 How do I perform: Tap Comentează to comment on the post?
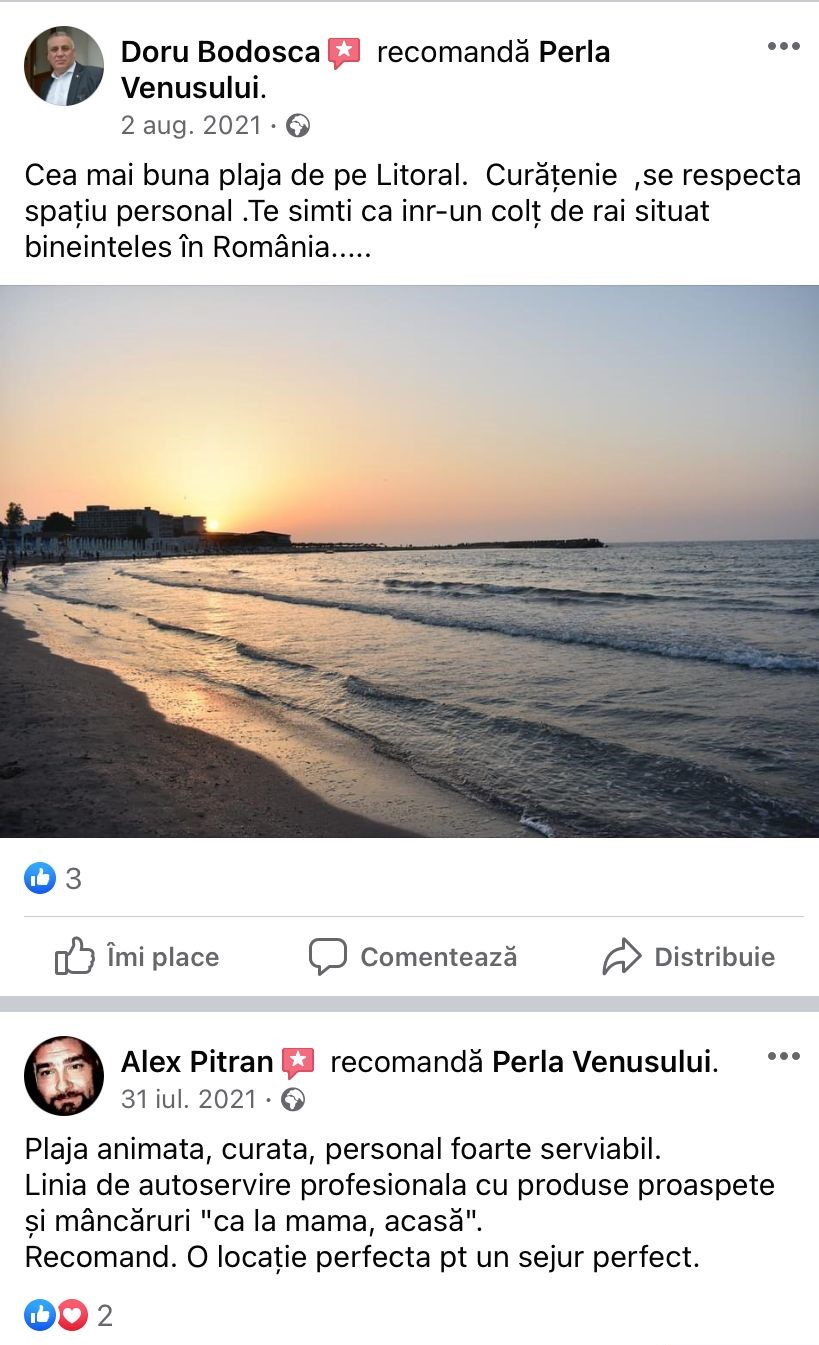[x=413, y=957]
